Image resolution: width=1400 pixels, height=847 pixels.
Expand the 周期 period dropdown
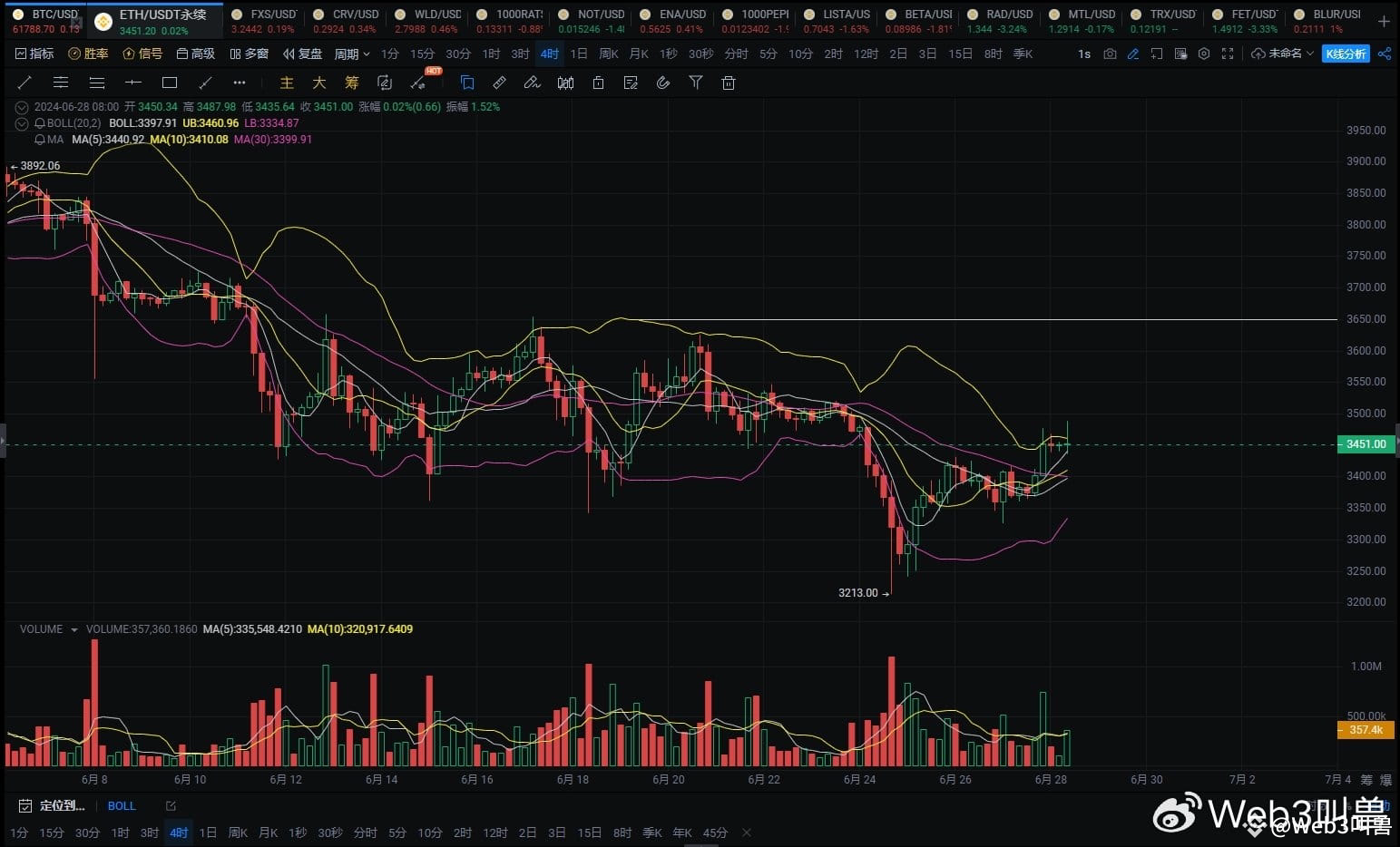point(351,54)
